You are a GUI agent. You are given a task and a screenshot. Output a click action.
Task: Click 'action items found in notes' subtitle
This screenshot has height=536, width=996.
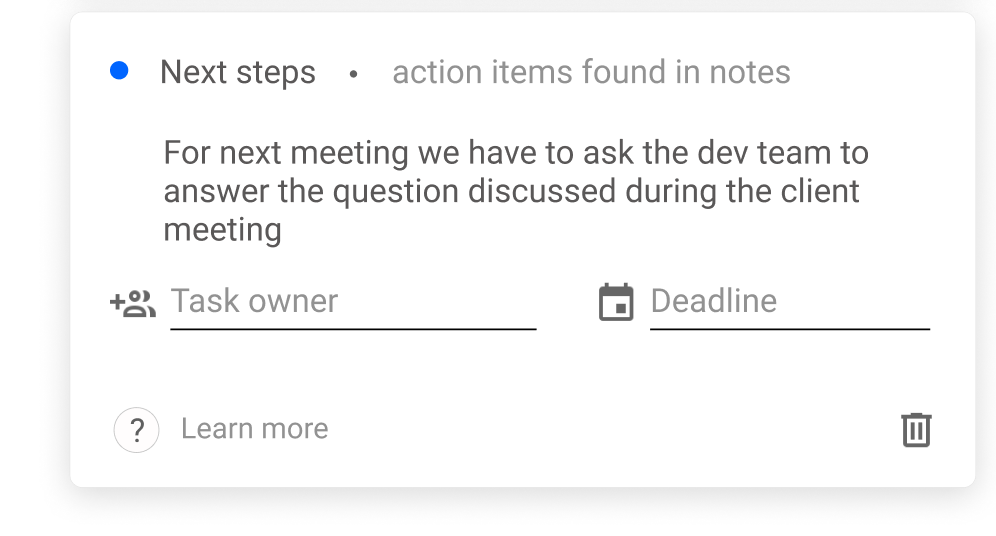pos(591,72)
